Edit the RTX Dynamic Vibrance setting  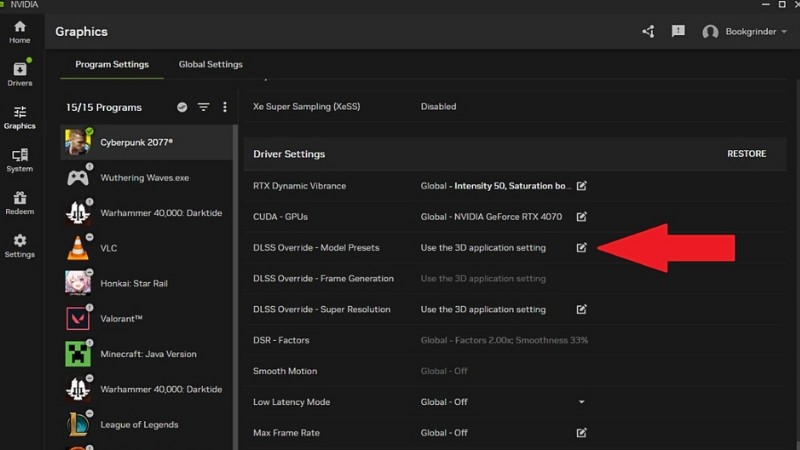click(x=581, y=186)
